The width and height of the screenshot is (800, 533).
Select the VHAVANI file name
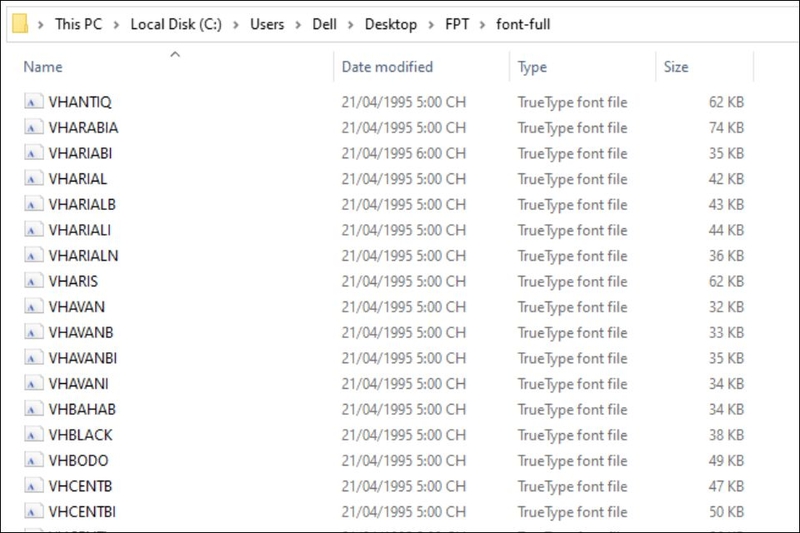pos(79,384)
